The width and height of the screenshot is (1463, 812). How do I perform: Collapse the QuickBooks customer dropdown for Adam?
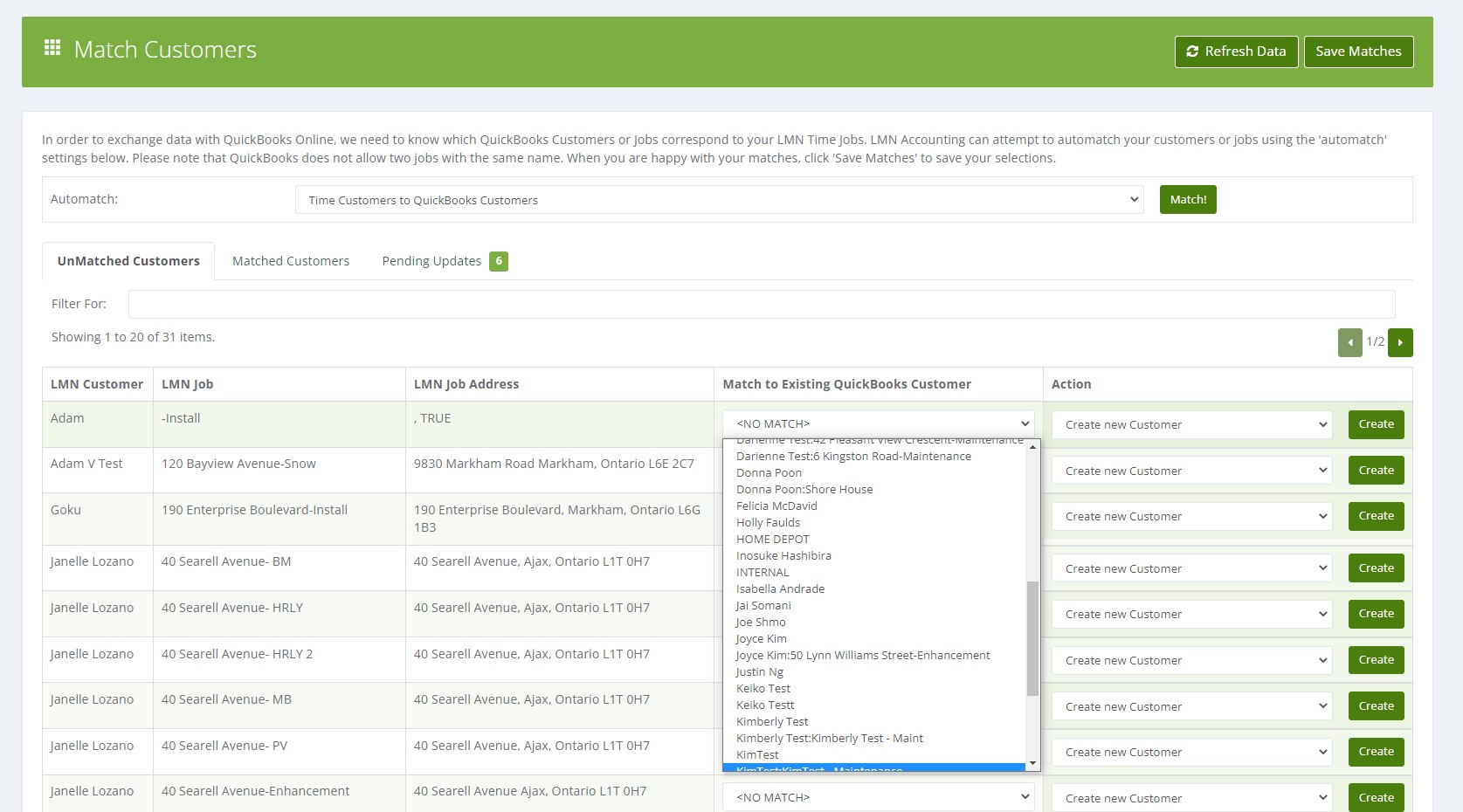click(877, 424)
